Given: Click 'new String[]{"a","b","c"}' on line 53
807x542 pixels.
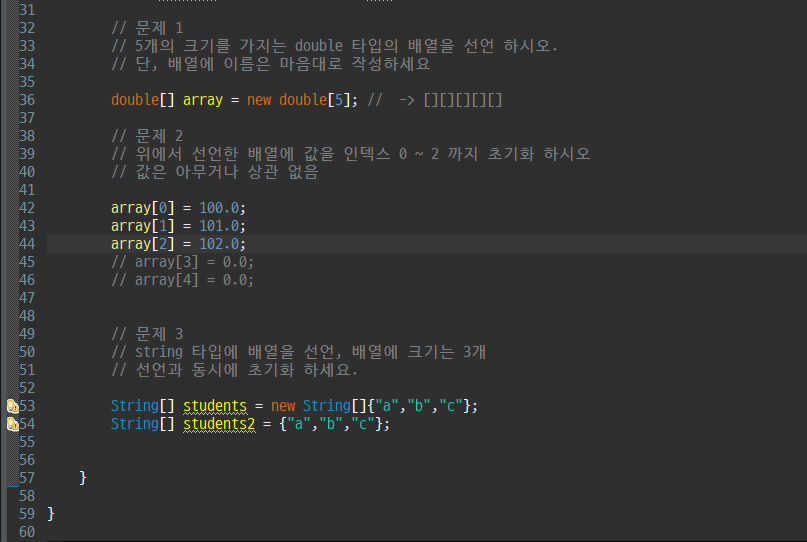Looking at the screenshot, I should click(x=371, y=406).
